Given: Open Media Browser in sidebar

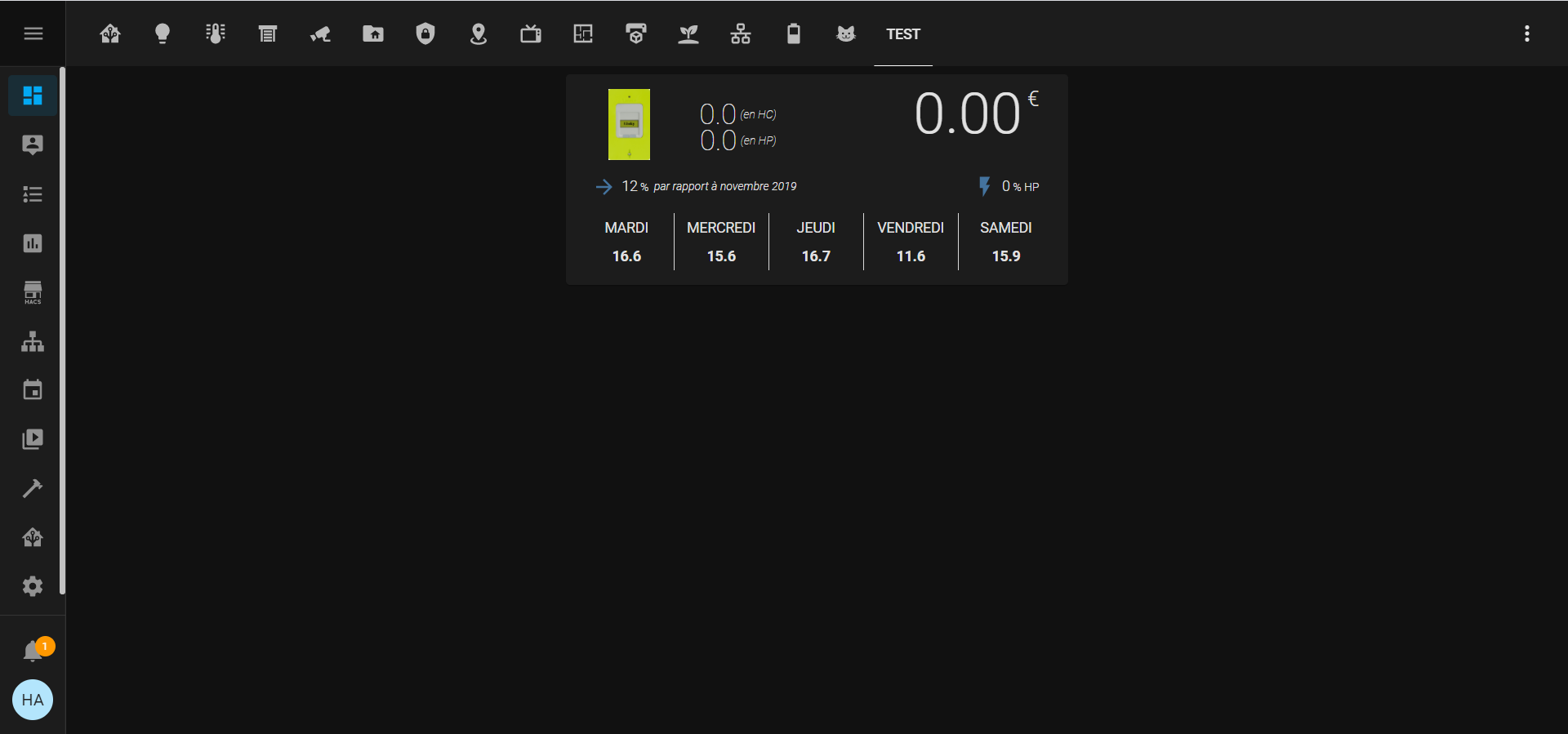Looking at the screenshot, I should tap(33, 439).
